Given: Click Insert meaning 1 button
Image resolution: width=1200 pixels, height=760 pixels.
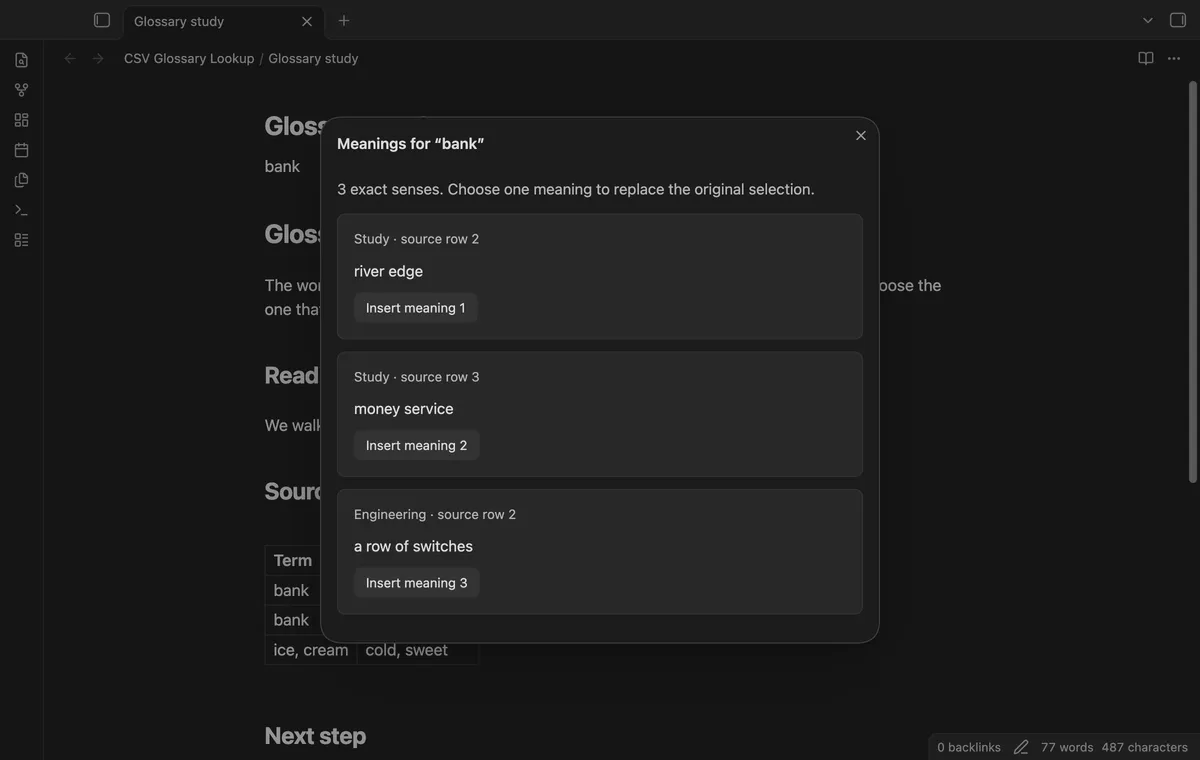Looking at the screenshot, I should [x=416, y=308].
